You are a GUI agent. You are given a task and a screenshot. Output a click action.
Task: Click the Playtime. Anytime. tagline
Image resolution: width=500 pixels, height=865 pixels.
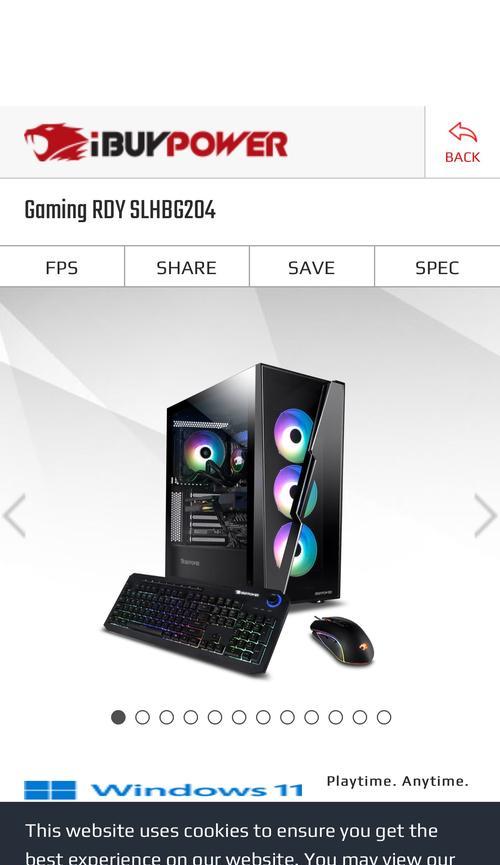[x=397, y=781]
